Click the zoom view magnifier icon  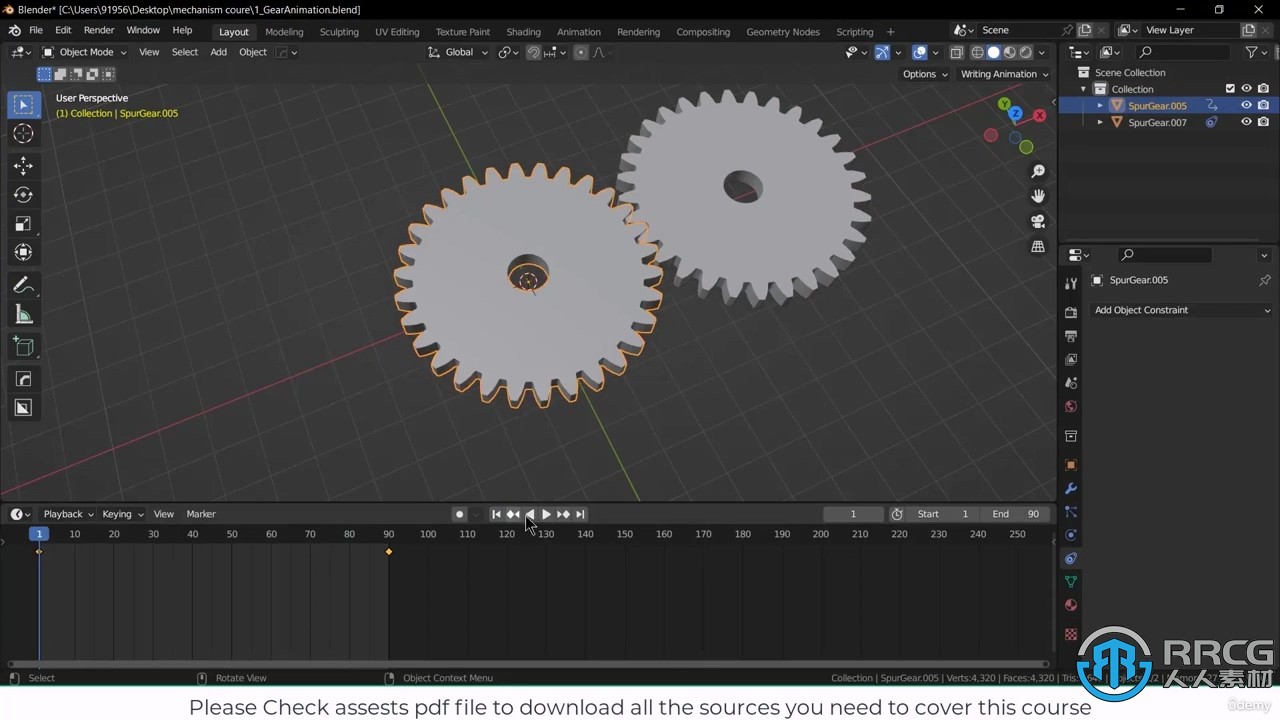click(x=1038, y=172)
